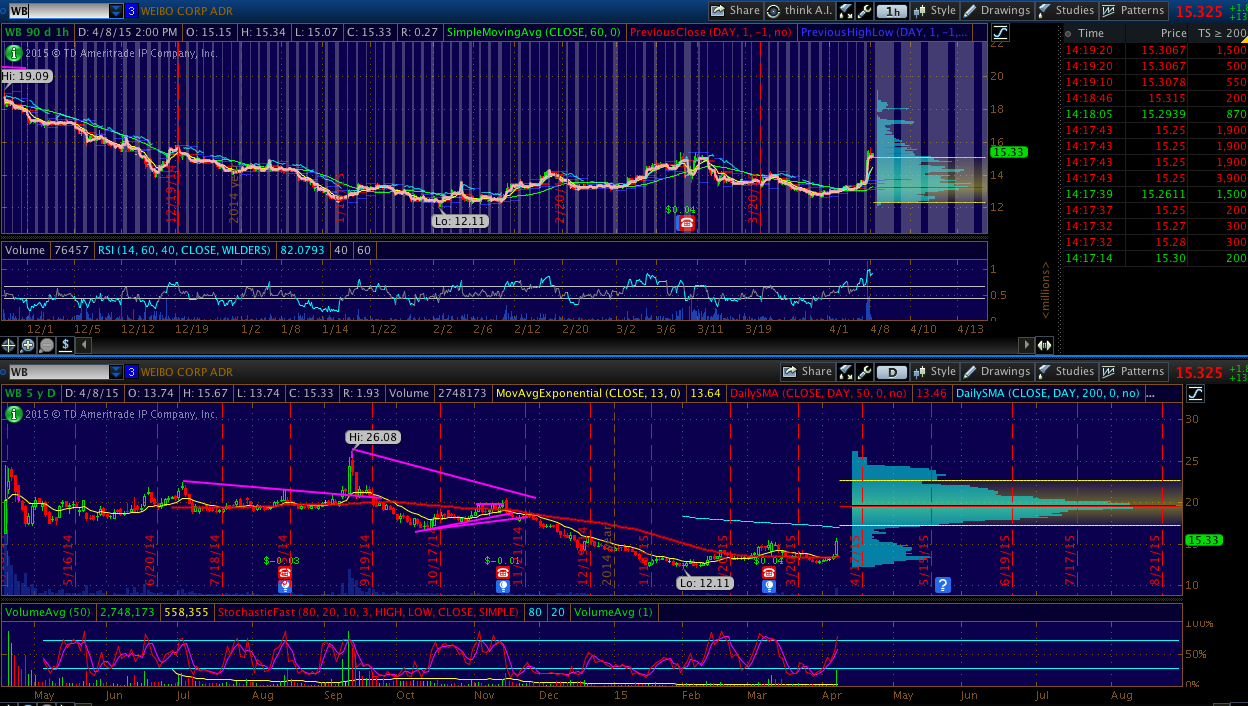Viewport: 1248px width, 706px height.
Task: Click the quick study flask icon in upper toolbar
Action: coord(846,11)
